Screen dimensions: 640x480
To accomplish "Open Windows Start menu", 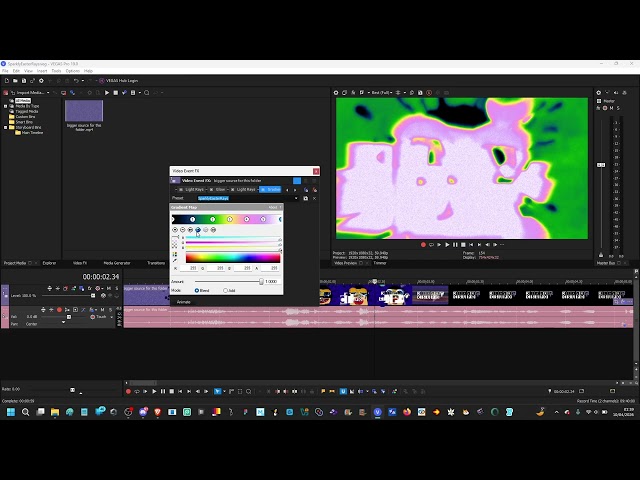I will pos(11,412).
